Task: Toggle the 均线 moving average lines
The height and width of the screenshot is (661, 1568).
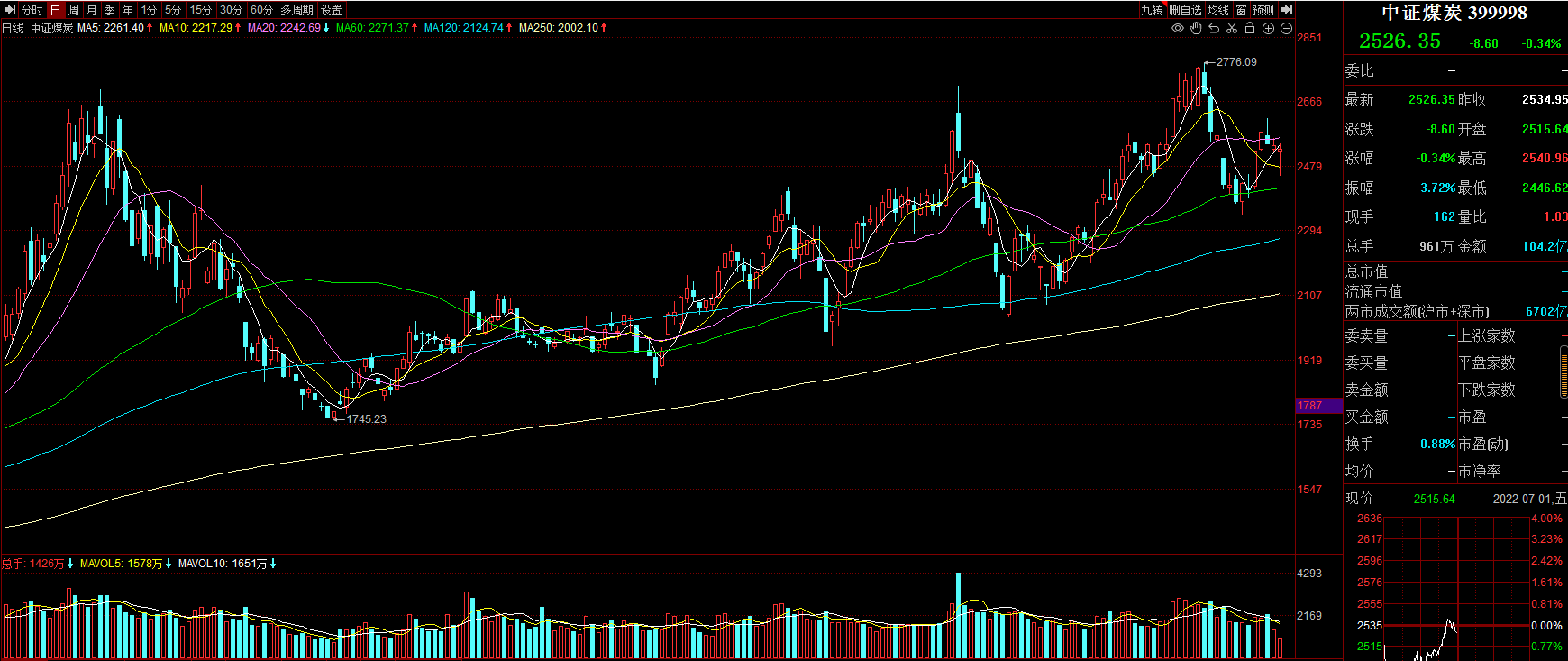Action: coord(1218,10)
